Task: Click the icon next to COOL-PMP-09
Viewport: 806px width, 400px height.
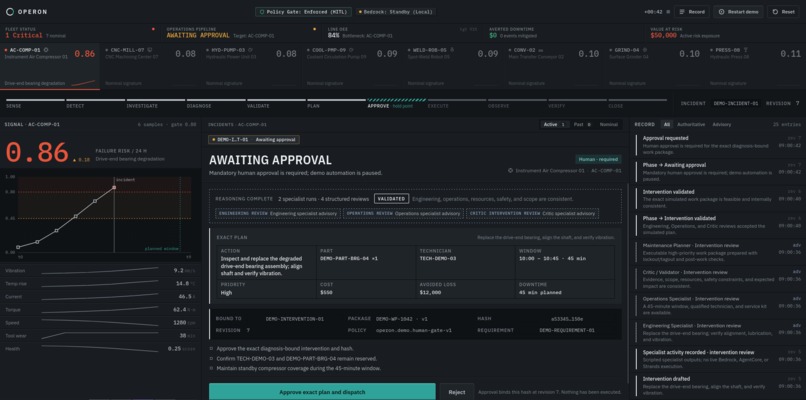Action: tap(351, 50)
